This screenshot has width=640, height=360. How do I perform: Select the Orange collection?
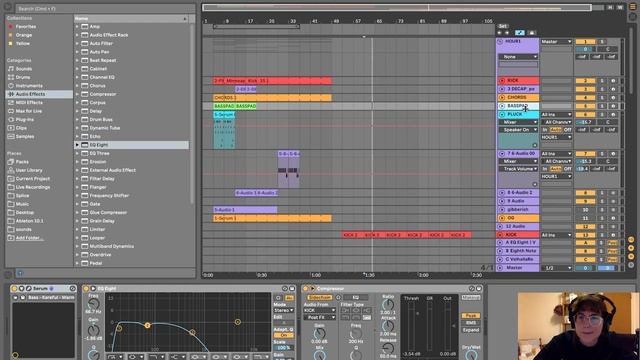tap(24, 35)
